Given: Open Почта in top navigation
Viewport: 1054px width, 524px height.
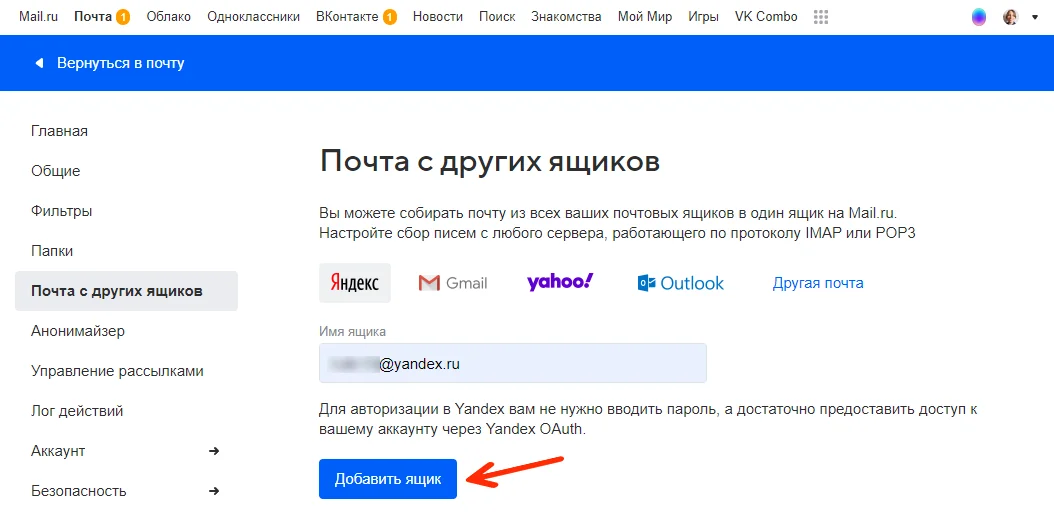Looking at the screenshot, I should pos(93,17).
